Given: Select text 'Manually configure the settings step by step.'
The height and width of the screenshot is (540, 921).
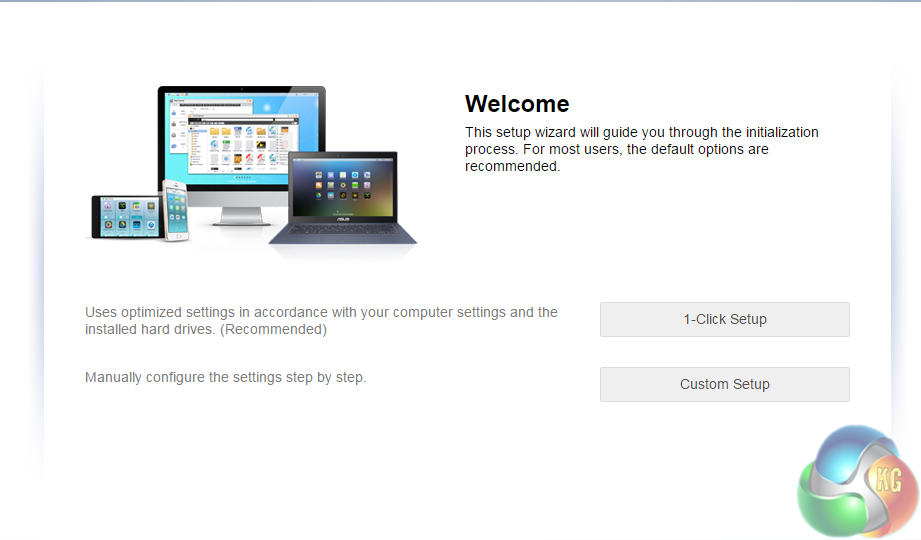Looking at the screenshot, I should (226, 377).
